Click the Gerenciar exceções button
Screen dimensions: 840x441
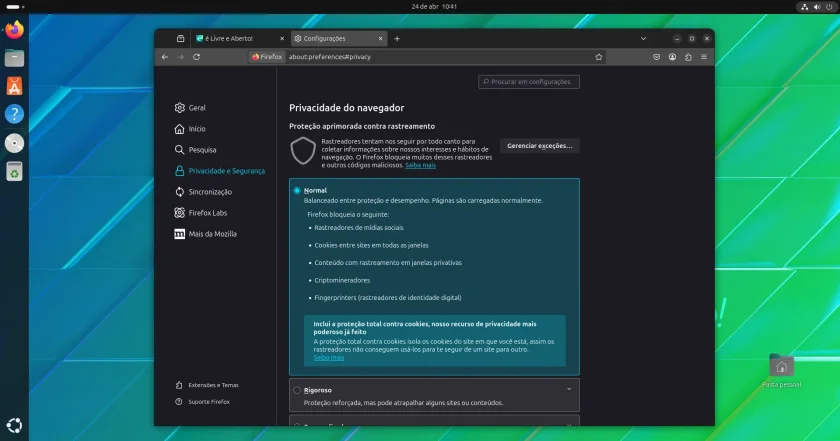pyautogui.click(x=539, y=146)
